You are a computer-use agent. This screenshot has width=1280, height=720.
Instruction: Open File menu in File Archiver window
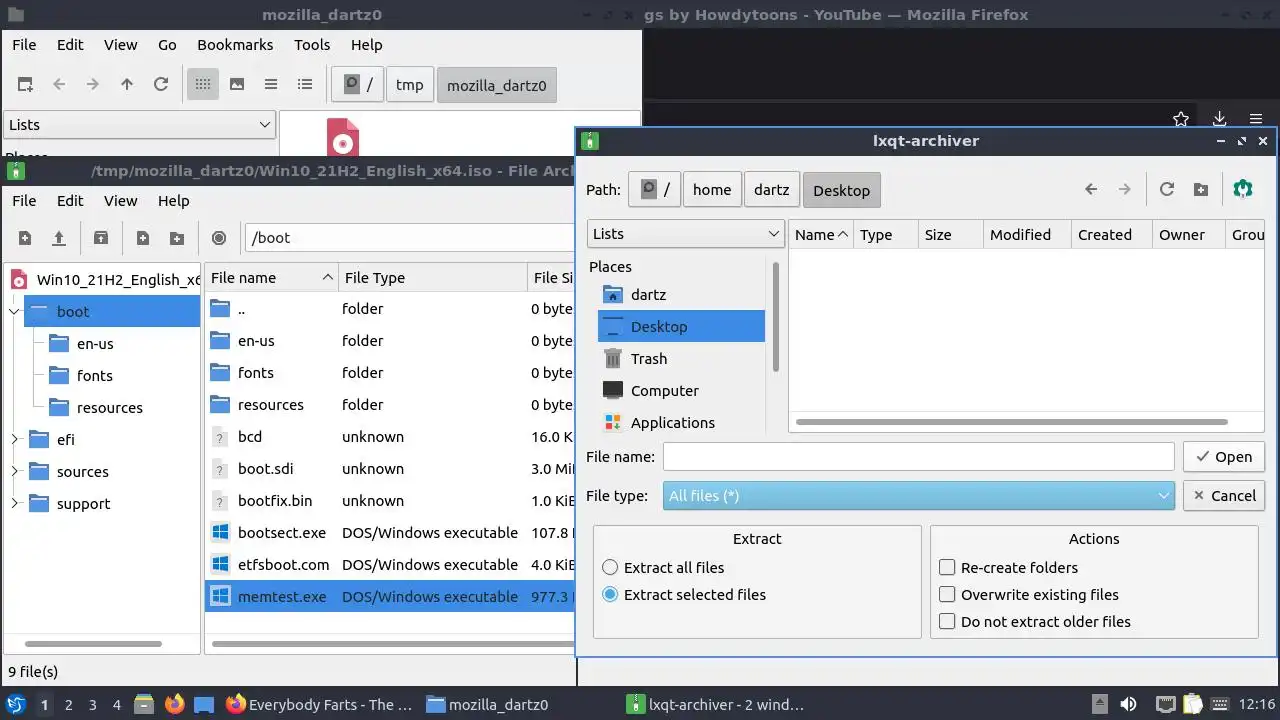[24, 201]
